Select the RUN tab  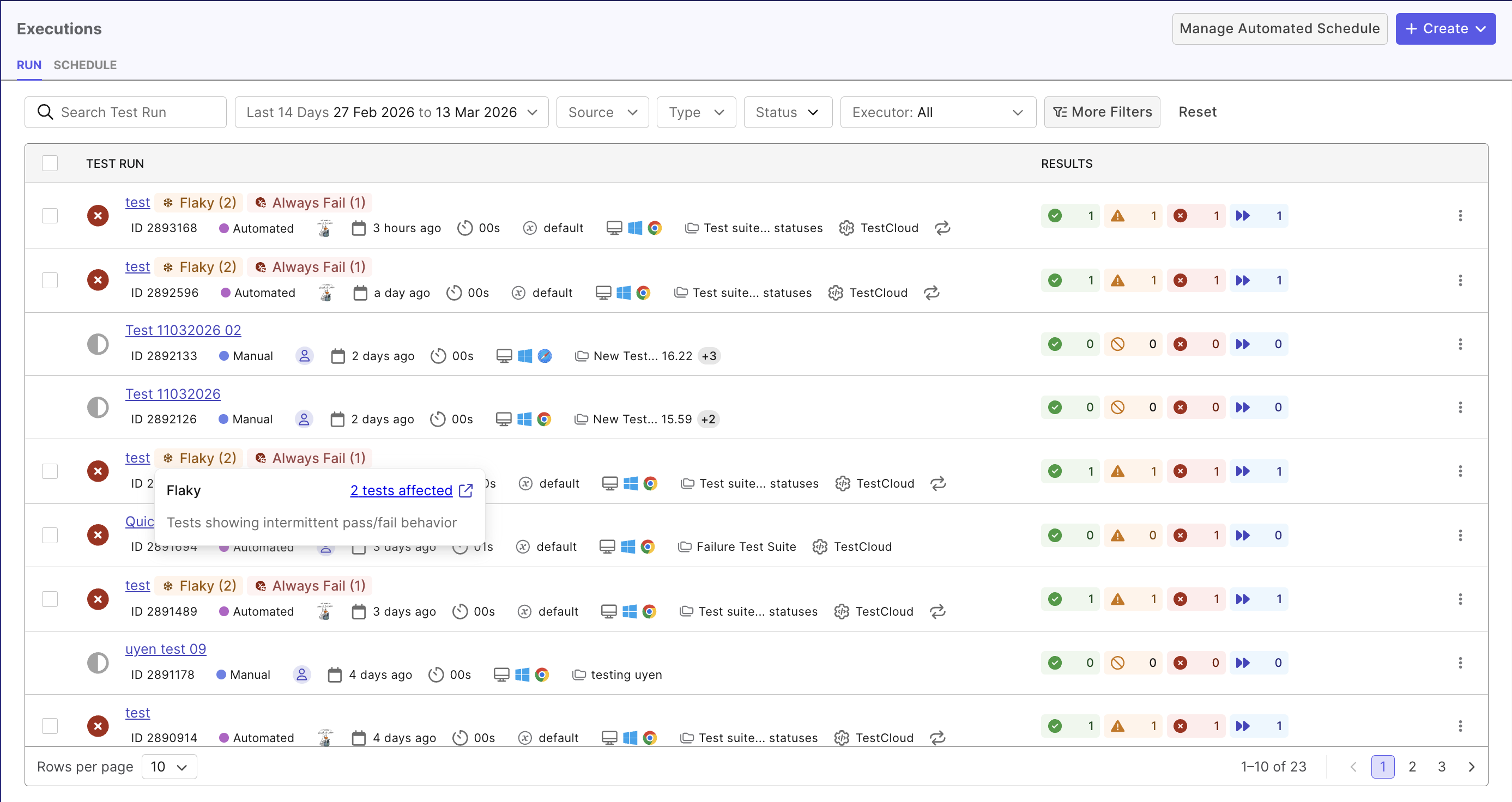(29, 65)
